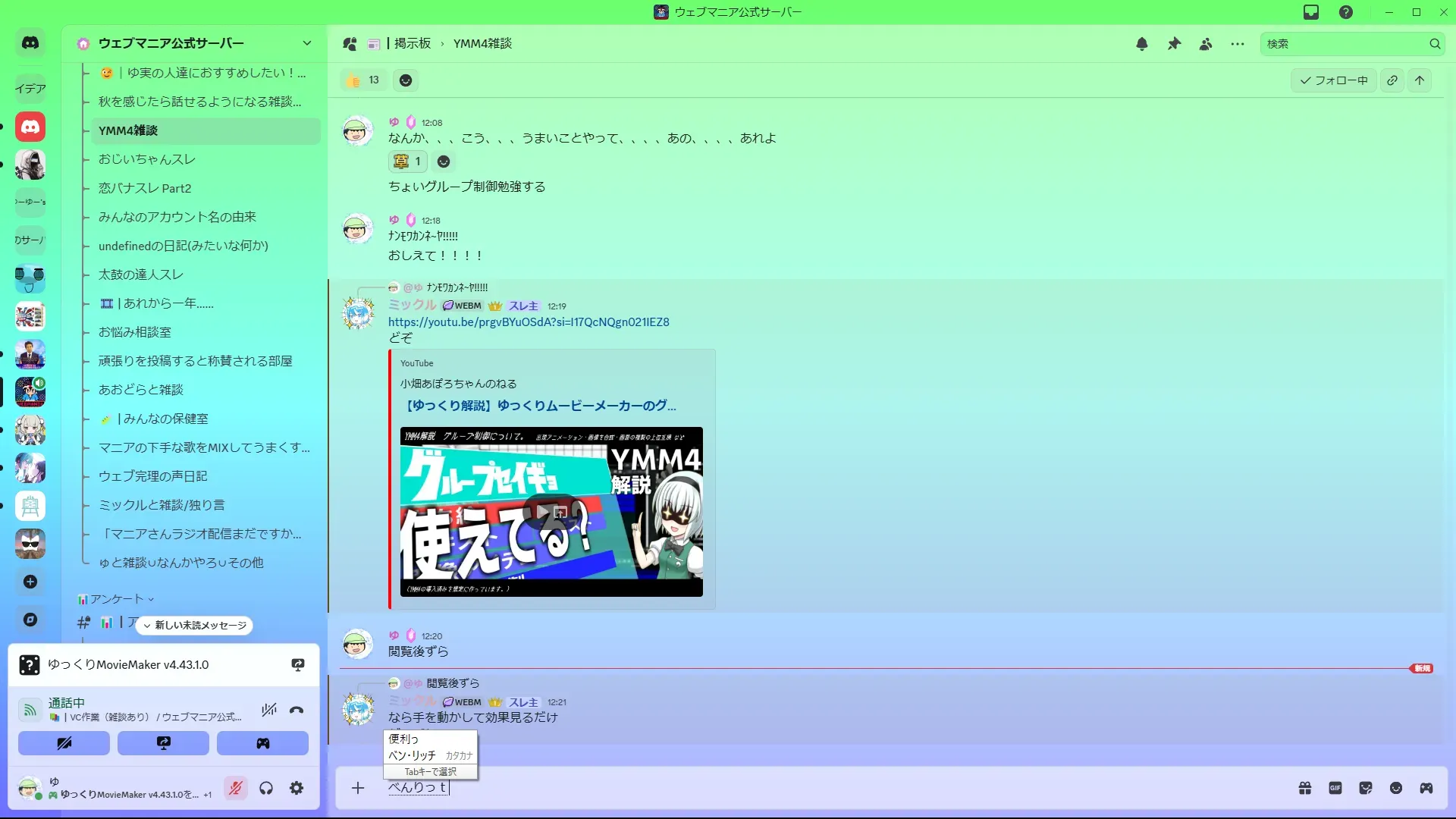Open the member list icon
This screenshot has width=1456, height=819.
coord(1206,44)
